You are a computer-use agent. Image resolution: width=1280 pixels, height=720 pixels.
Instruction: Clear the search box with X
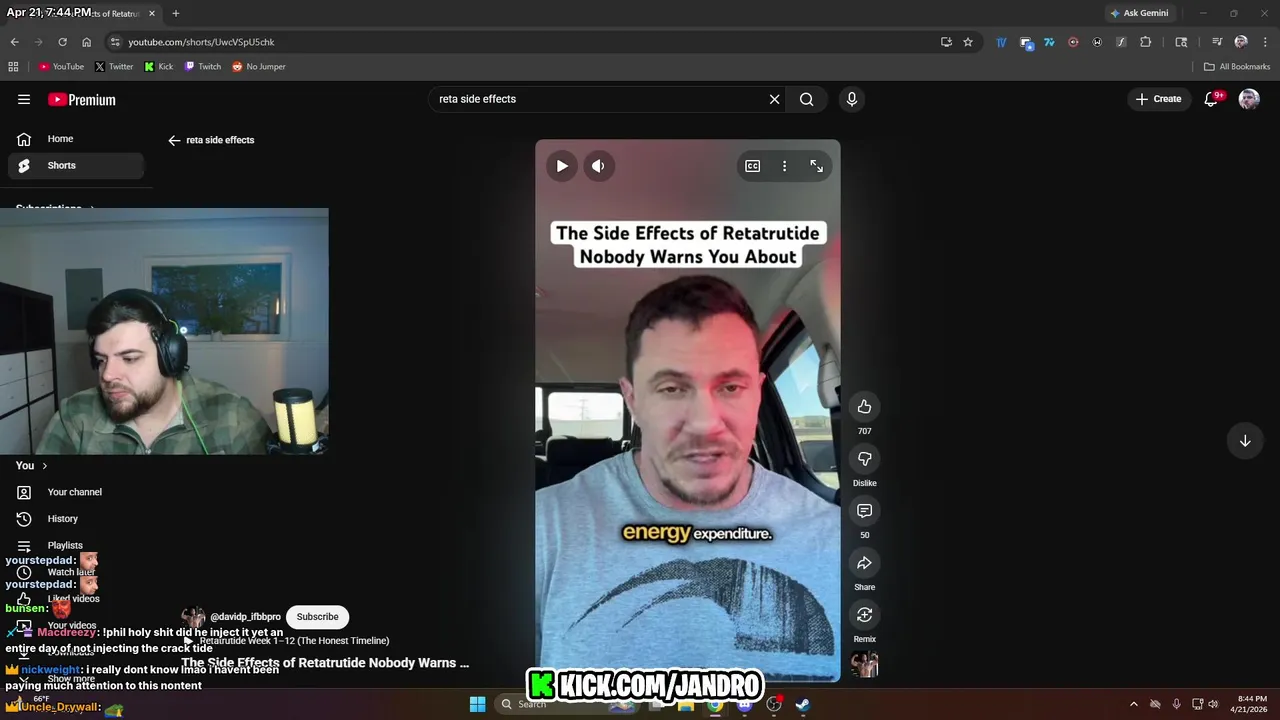(774, 99)
